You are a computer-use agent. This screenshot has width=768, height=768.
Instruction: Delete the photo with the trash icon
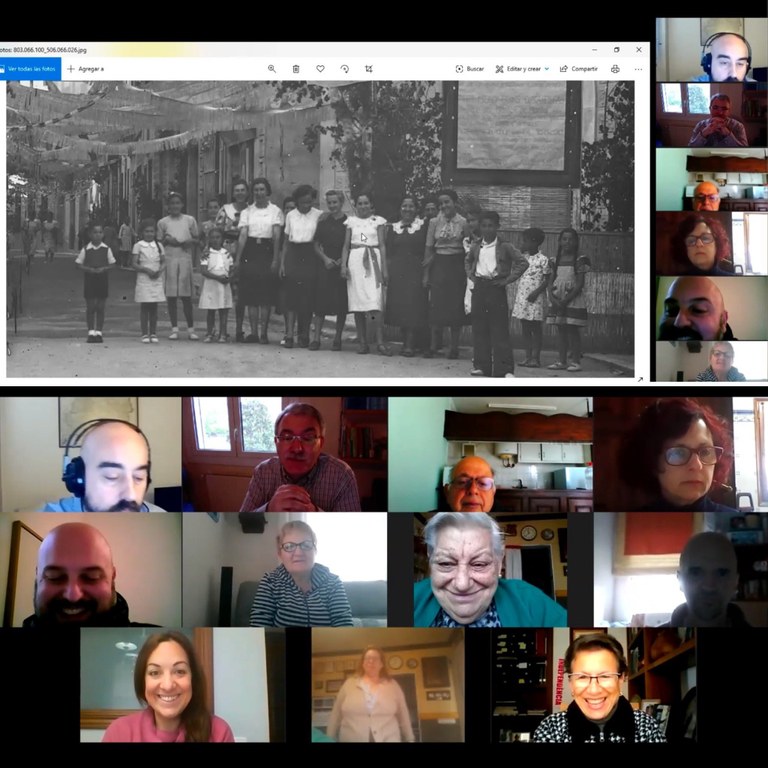pos(296,69)
